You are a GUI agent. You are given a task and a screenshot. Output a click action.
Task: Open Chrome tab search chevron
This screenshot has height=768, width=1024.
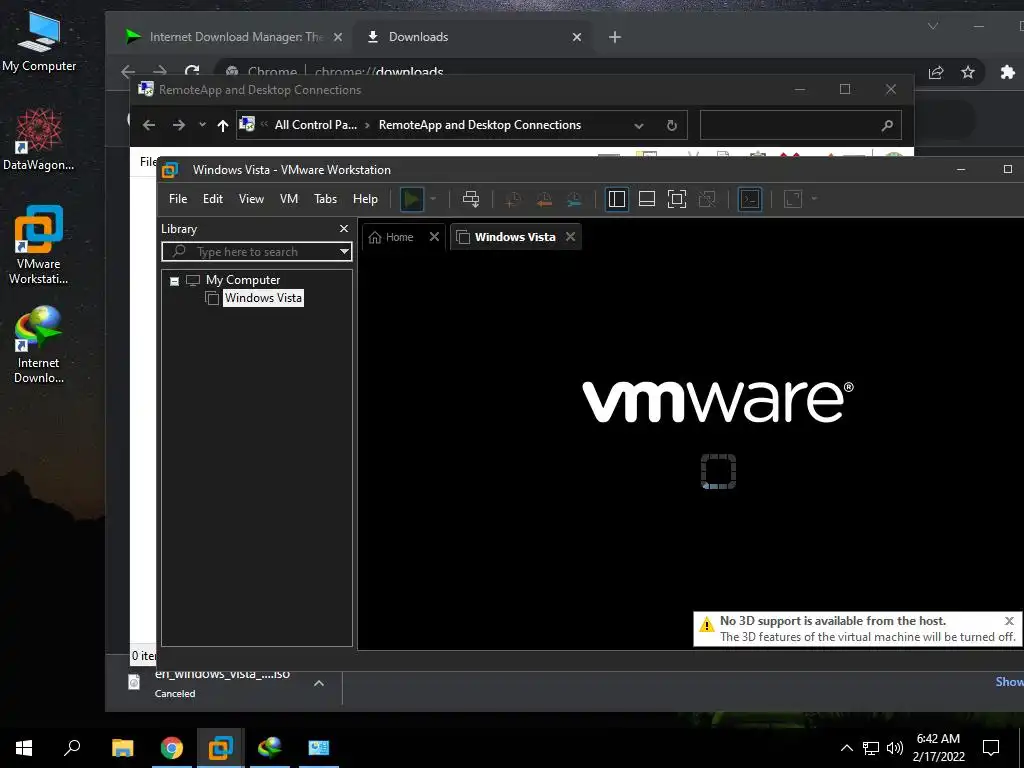[933, 26]
